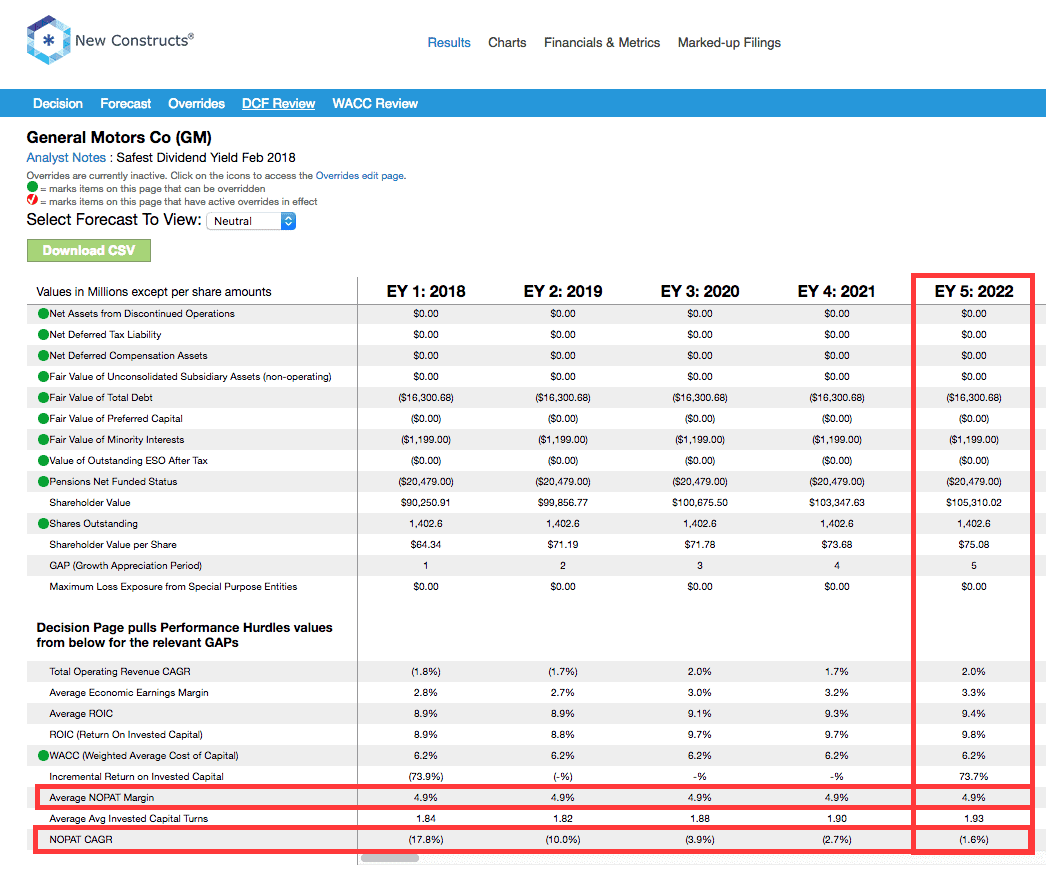The height and width of the screenshot is (889, 1046).
Task: Click green override dot for Pensions Net Funded Status
Action: tap(43, 482)
